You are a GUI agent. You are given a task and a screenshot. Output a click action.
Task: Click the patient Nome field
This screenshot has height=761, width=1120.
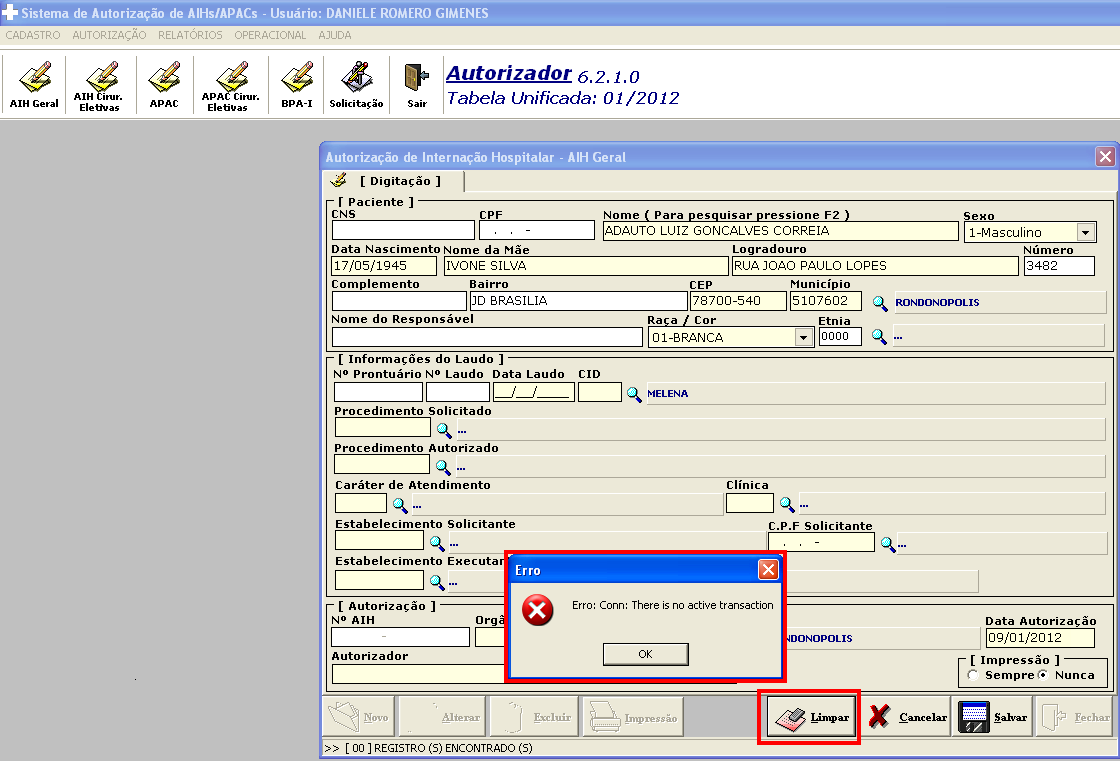tap(780, 231)
